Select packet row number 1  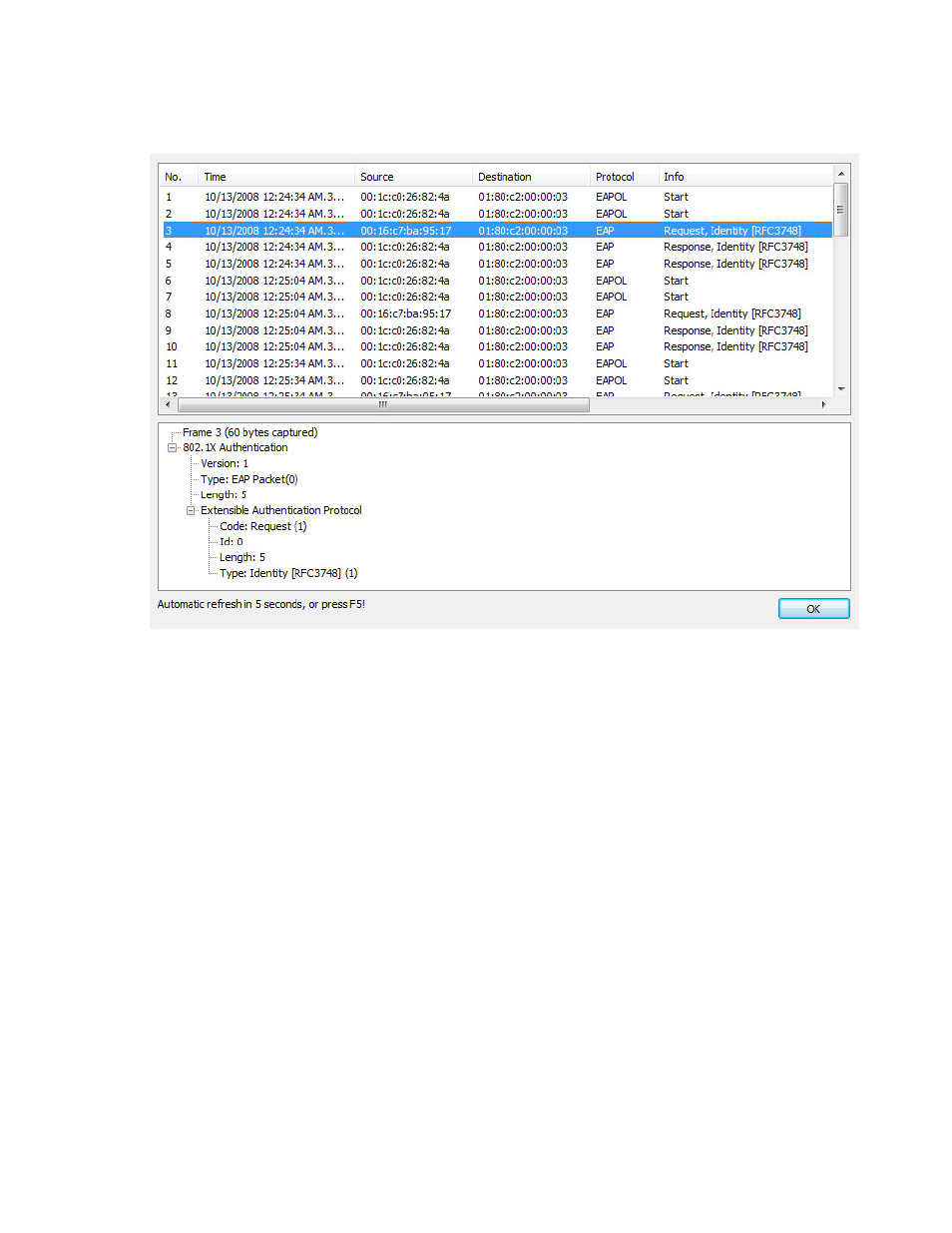497,198
